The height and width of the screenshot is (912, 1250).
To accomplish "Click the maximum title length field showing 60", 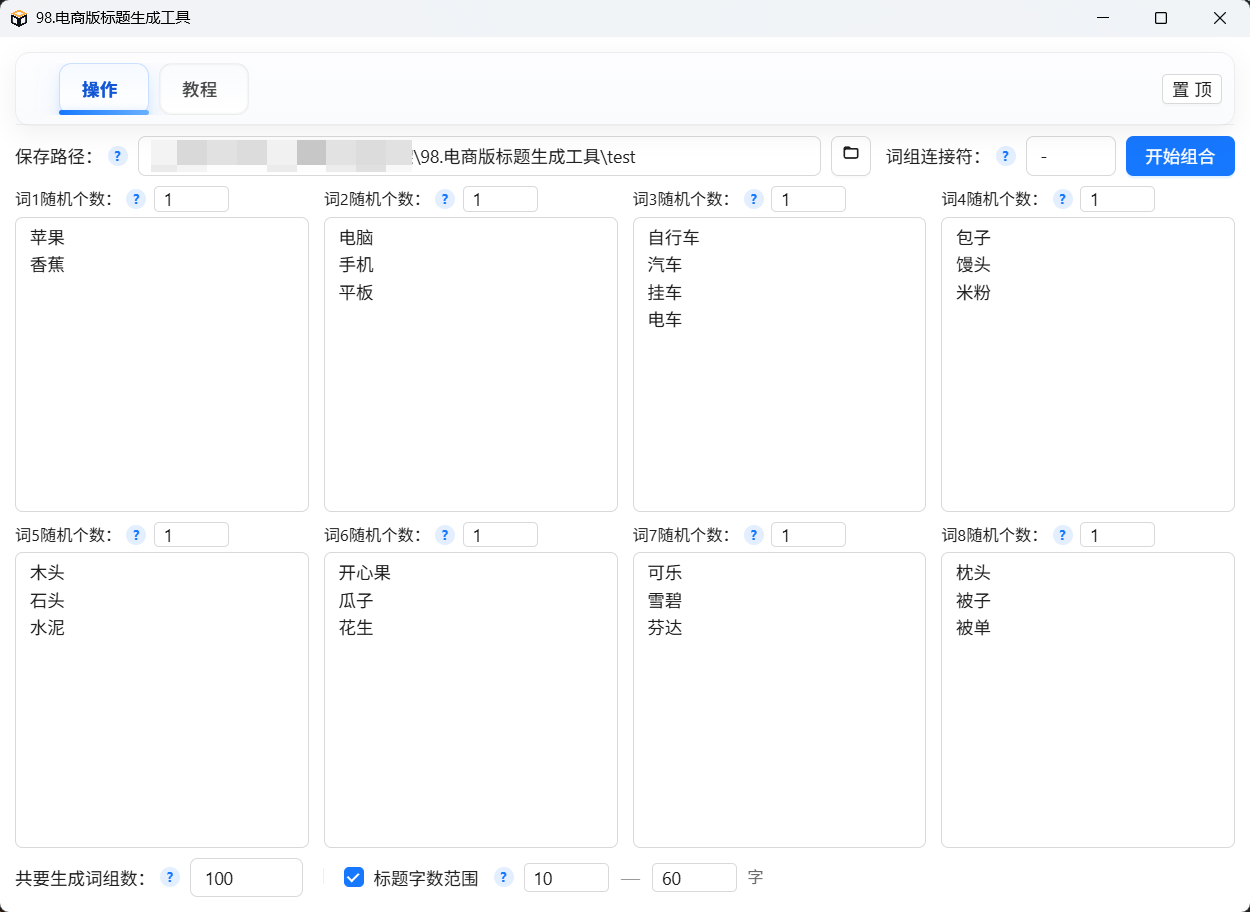I will click(693, 878).
